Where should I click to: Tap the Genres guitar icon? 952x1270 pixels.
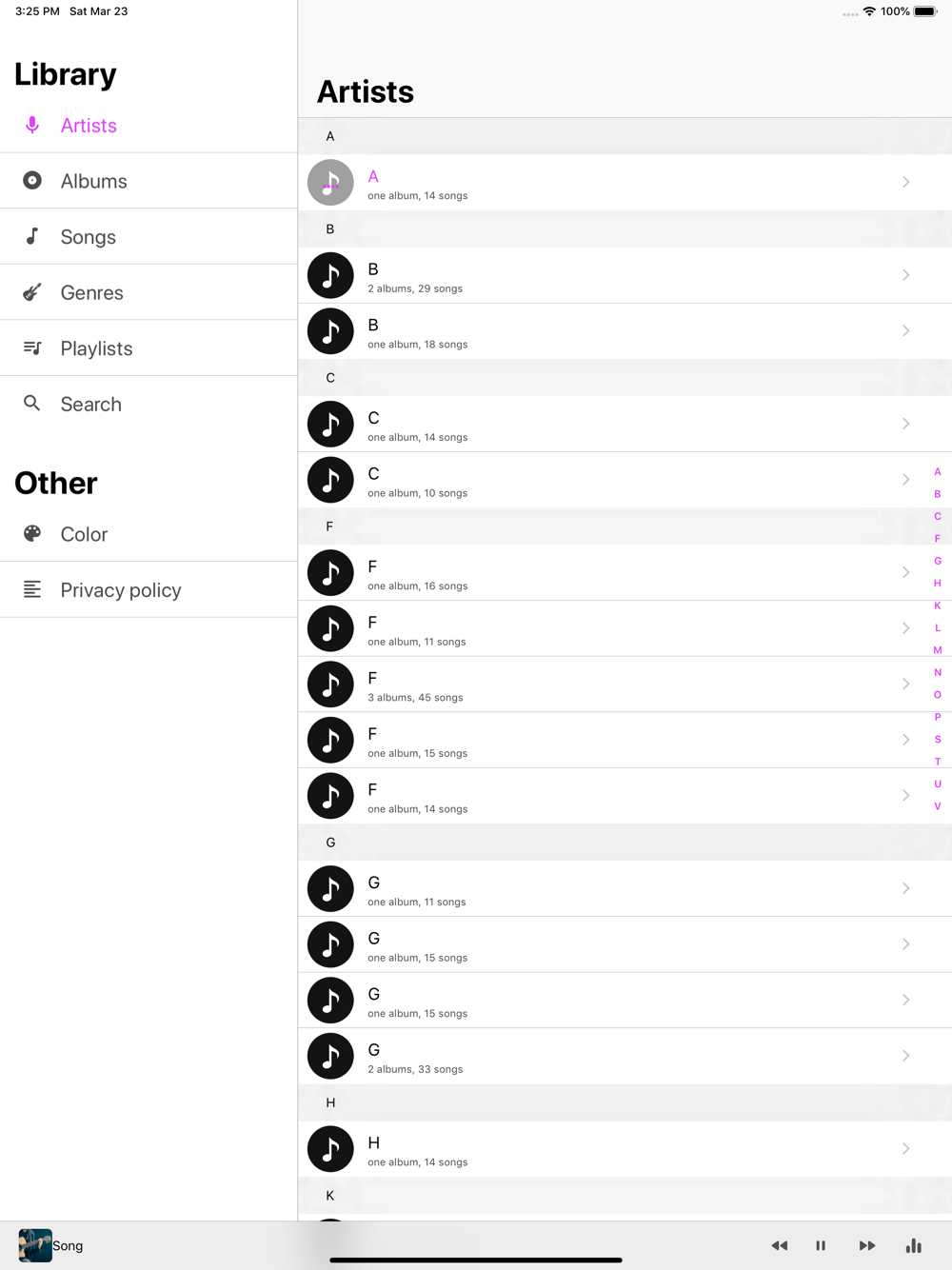click(x=32, y=292)
